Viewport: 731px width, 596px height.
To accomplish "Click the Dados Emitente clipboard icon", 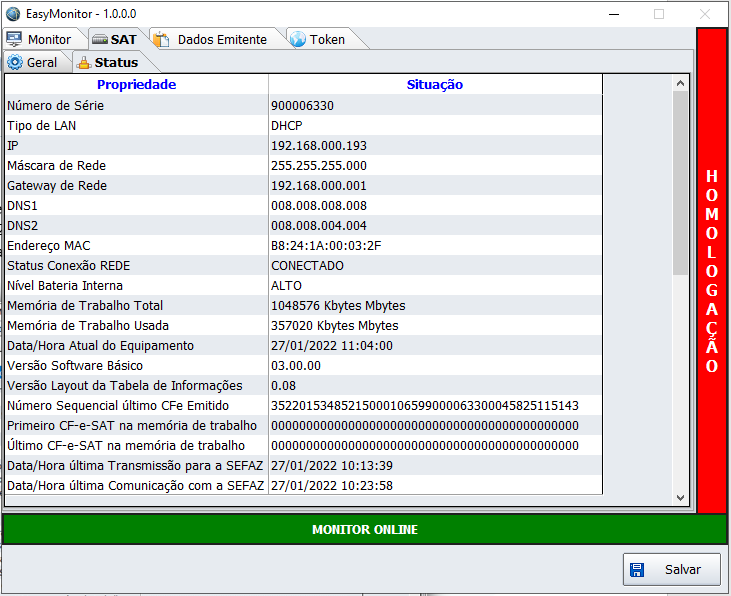I will coord(161,39).
